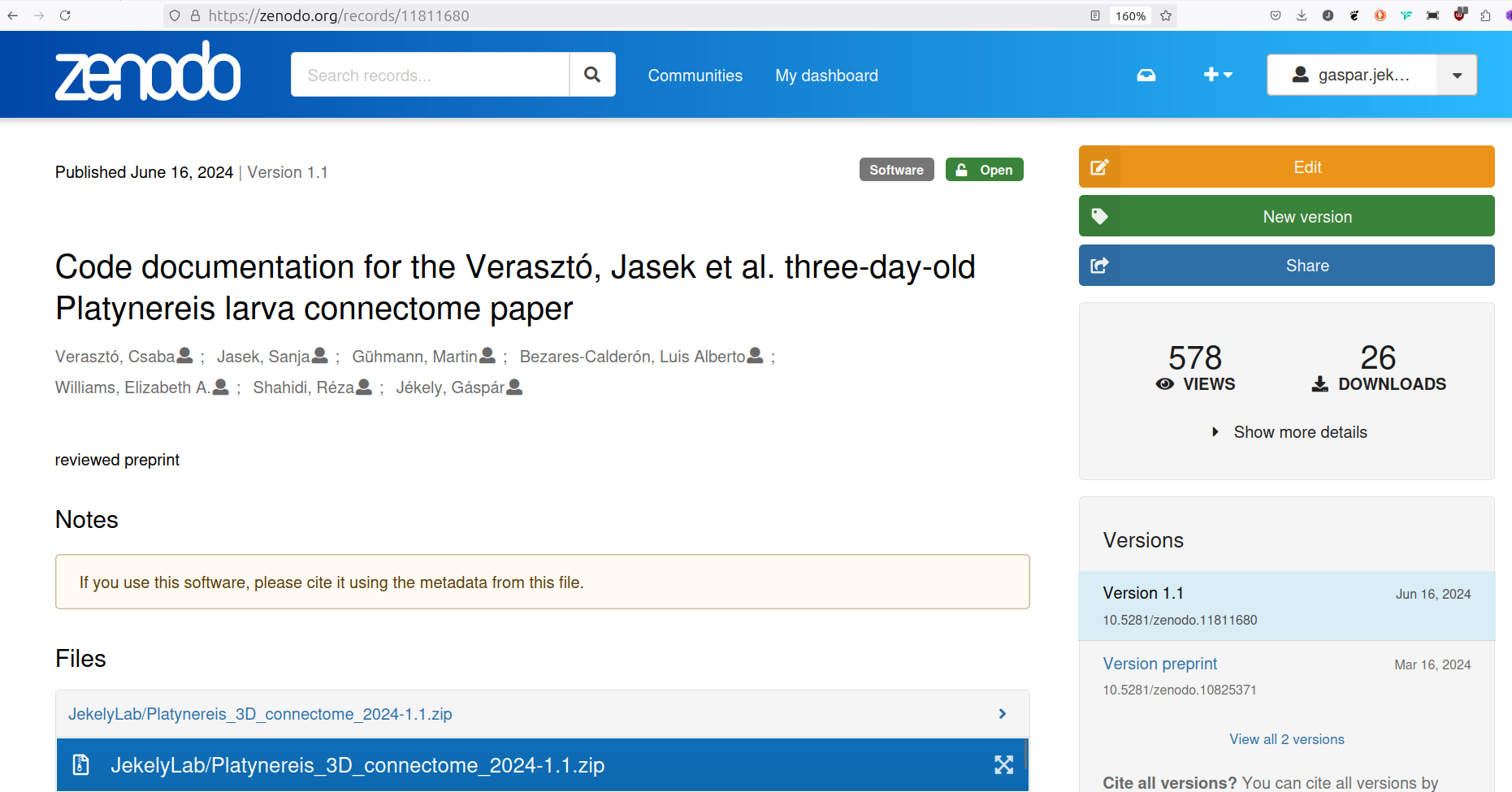
Task: Click the person icon next to Verasztó, Csaba
Action: 185,356
